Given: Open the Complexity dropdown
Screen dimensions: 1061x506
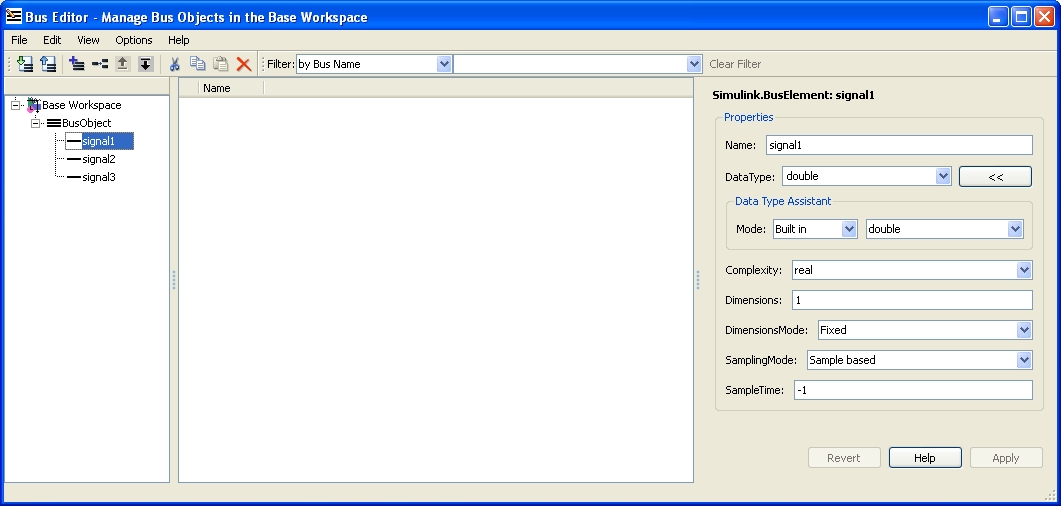Looking at the screenshot, I should point(1023,270).
